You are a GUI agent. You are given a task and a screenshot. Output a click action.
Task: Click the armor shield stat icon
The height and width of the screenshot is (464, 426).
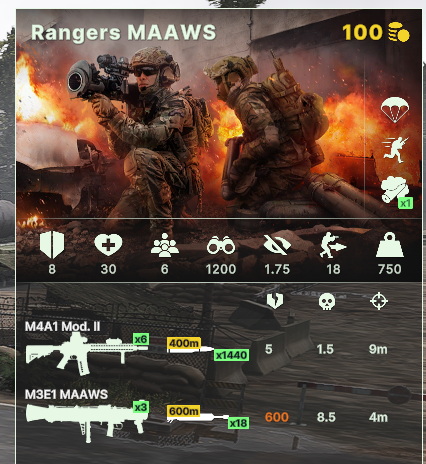(x=52, y=245)
